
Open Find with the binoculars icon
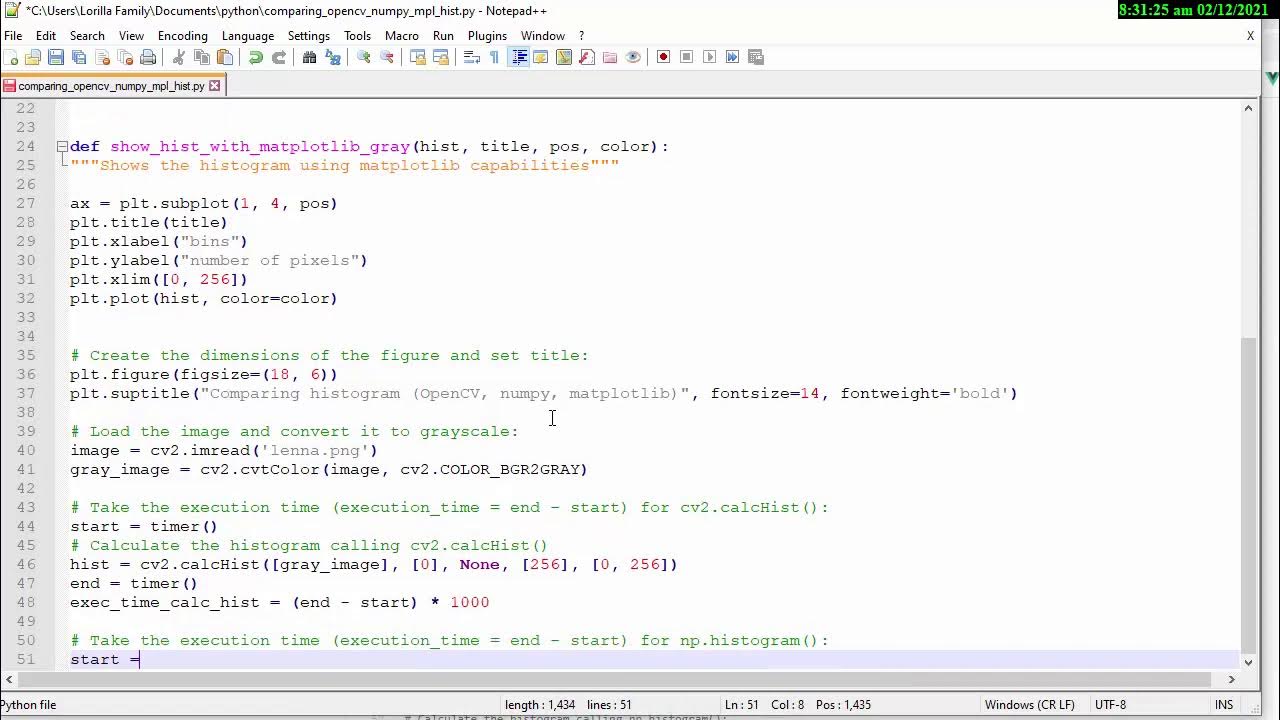click(310, 57)
